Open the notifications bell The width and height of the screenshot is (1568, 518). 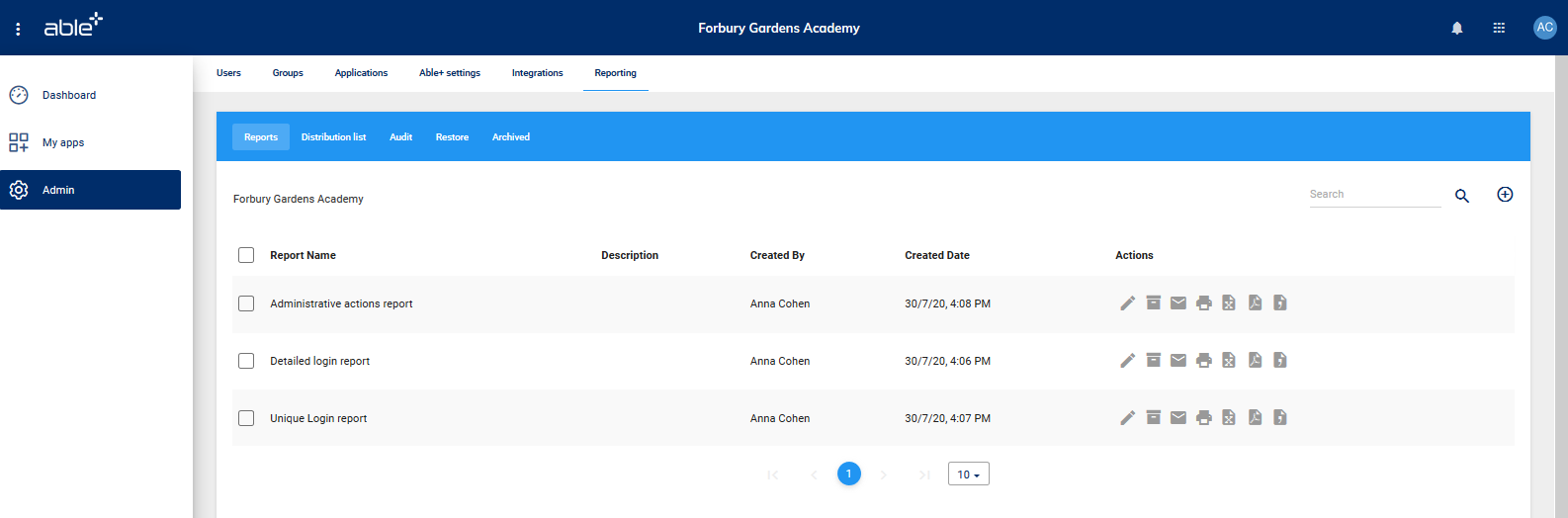1456,28
